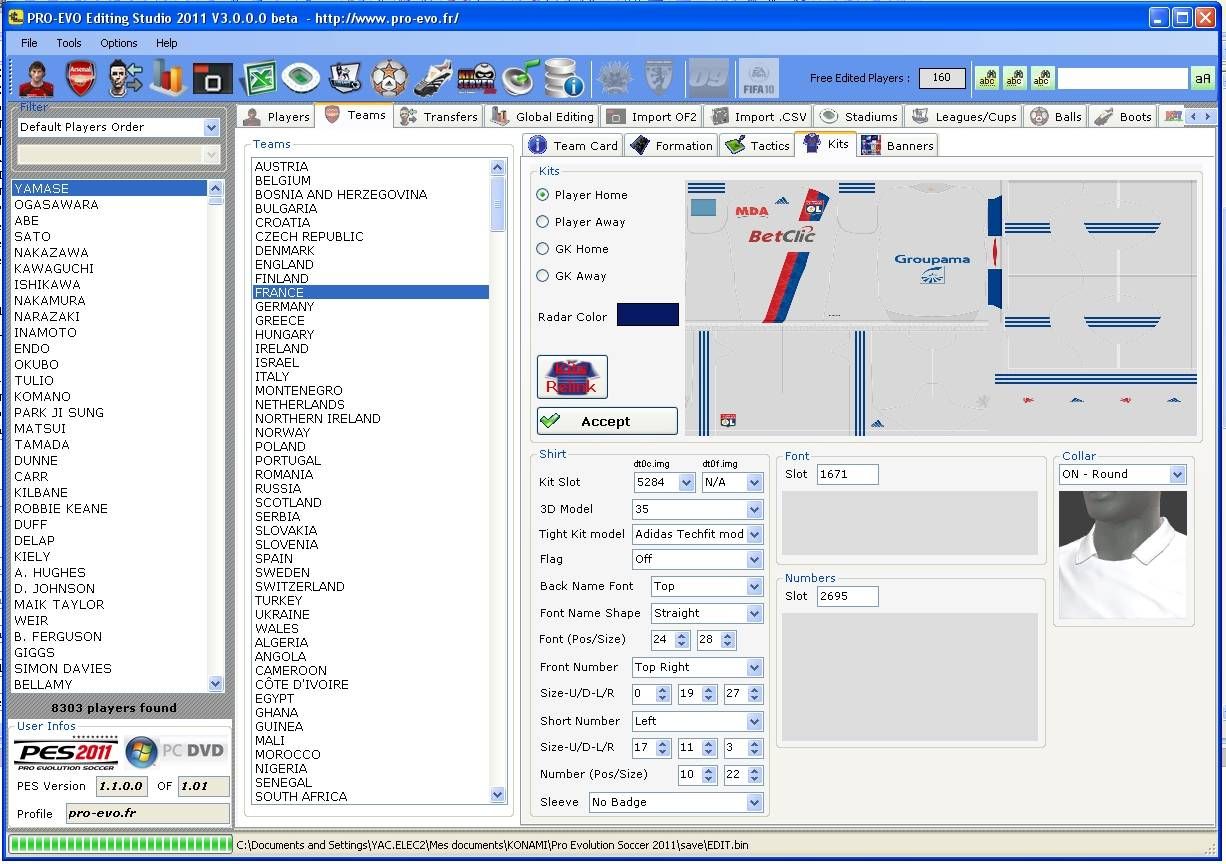This screenshot has height=864, width=1226.
Task: Switch to the Formation tab
Action: pos(671,146)
